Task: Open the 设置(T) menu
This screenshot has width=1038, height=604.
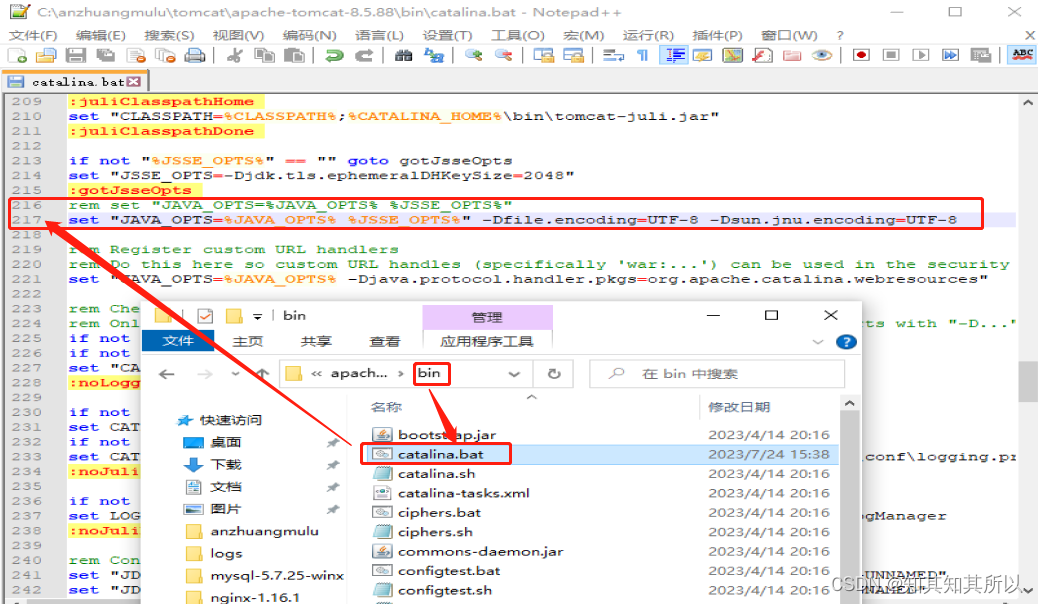Action: (448, 35)
